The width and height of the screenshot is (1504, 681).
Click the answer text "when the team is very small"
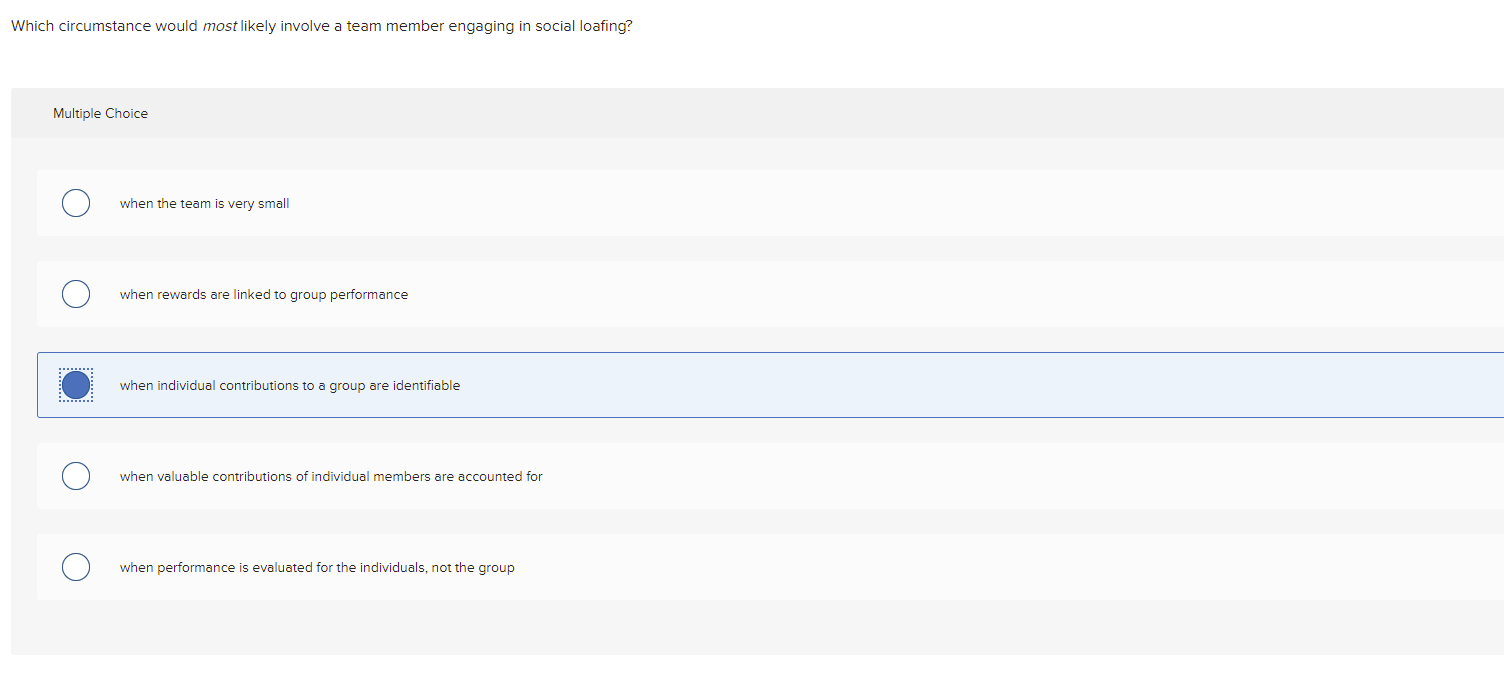pyautogui.click(x=204, y=204)
